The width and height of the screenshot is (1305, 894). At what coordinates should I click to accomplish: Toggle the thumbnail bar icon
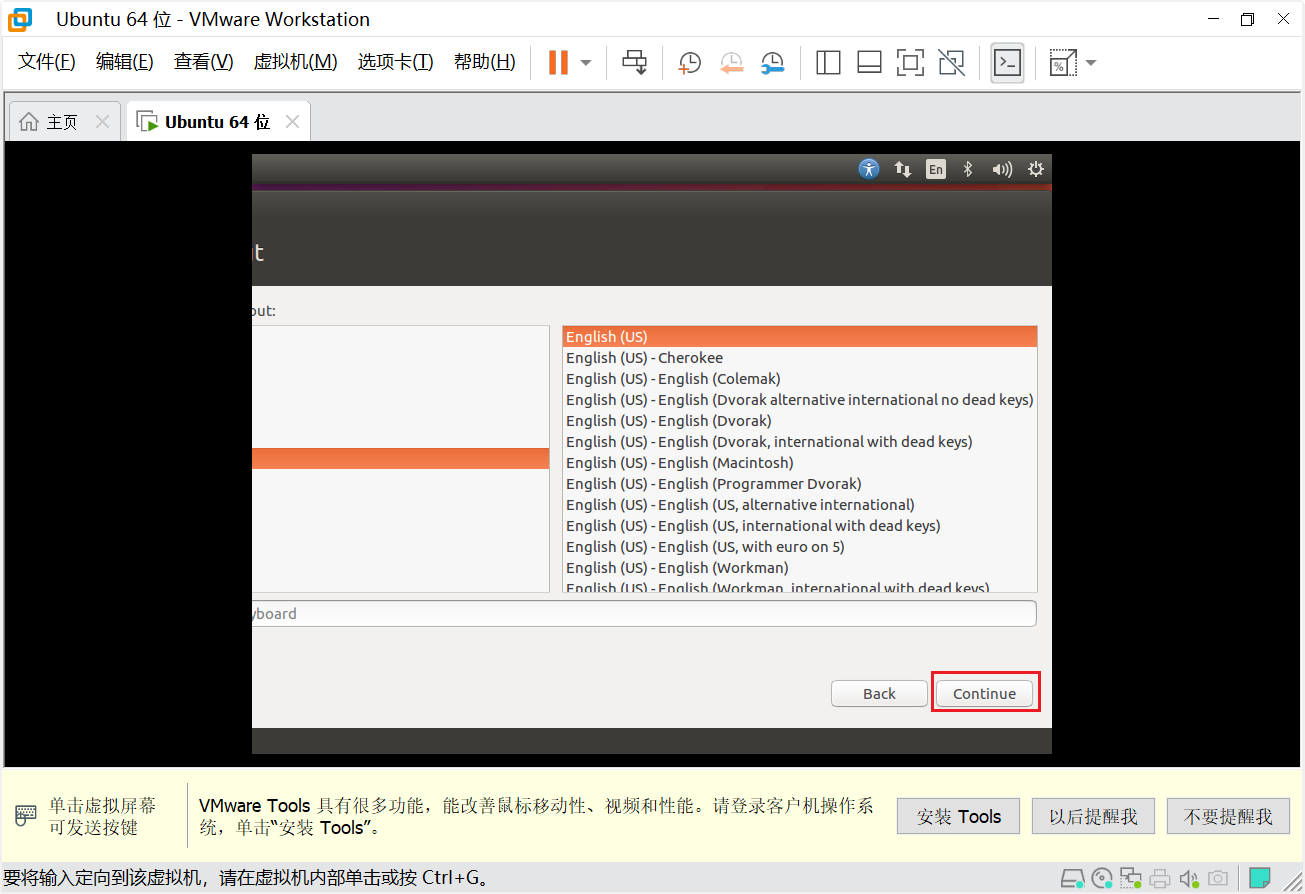coord(869,62)
